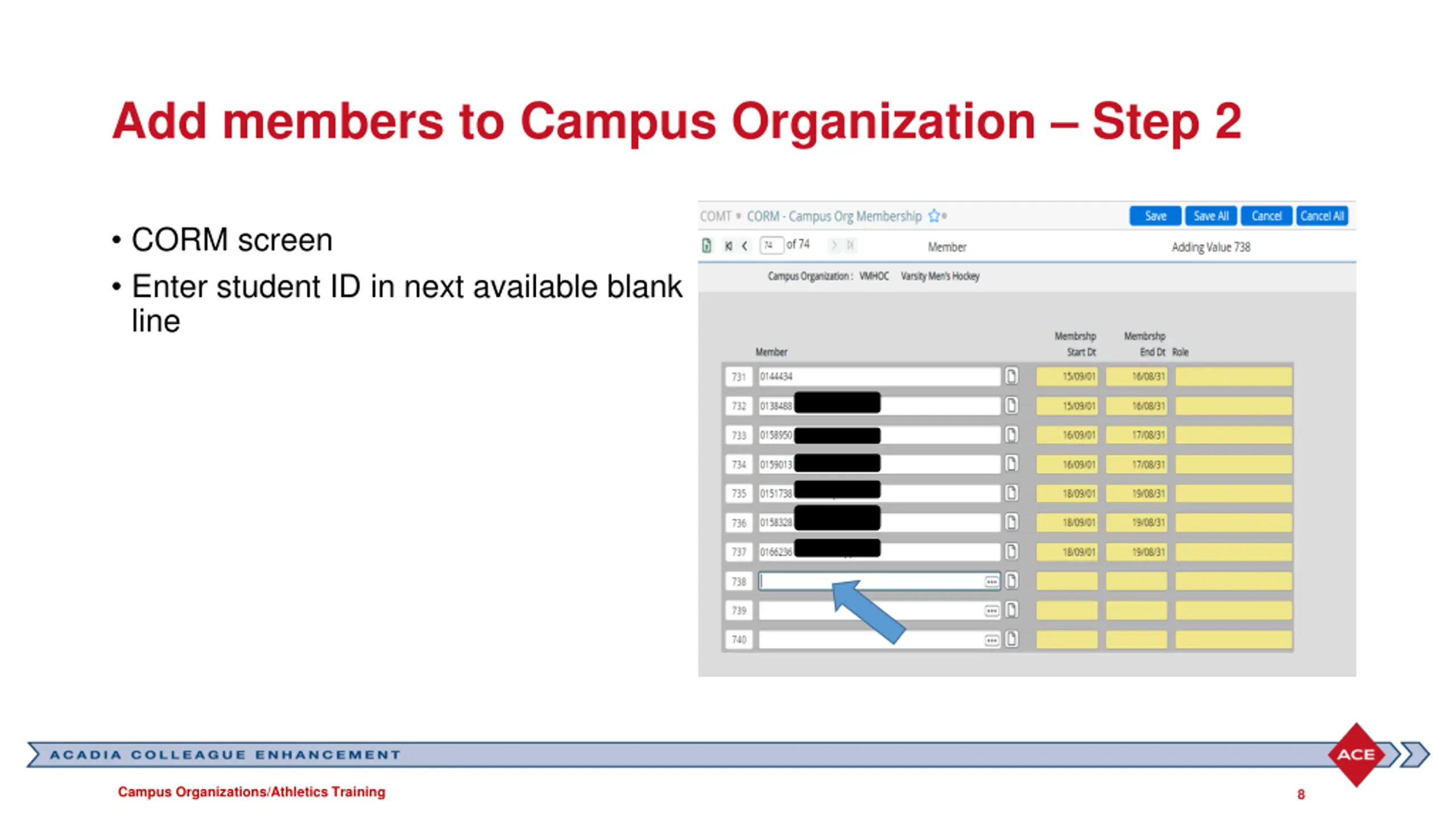
Task: Click the red ACE diamond logo
Action: [x=1356, y=755]
